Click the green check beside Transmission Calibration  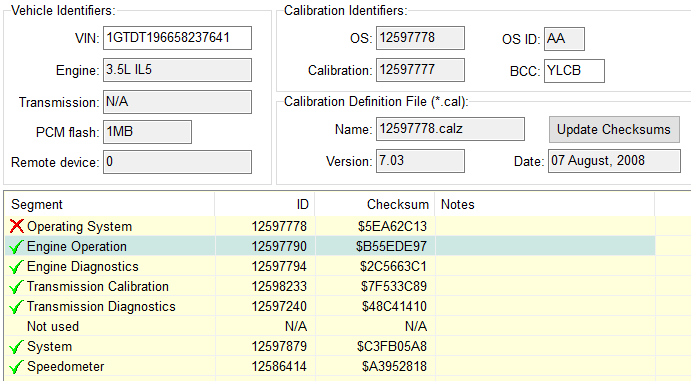coord(16,286)
